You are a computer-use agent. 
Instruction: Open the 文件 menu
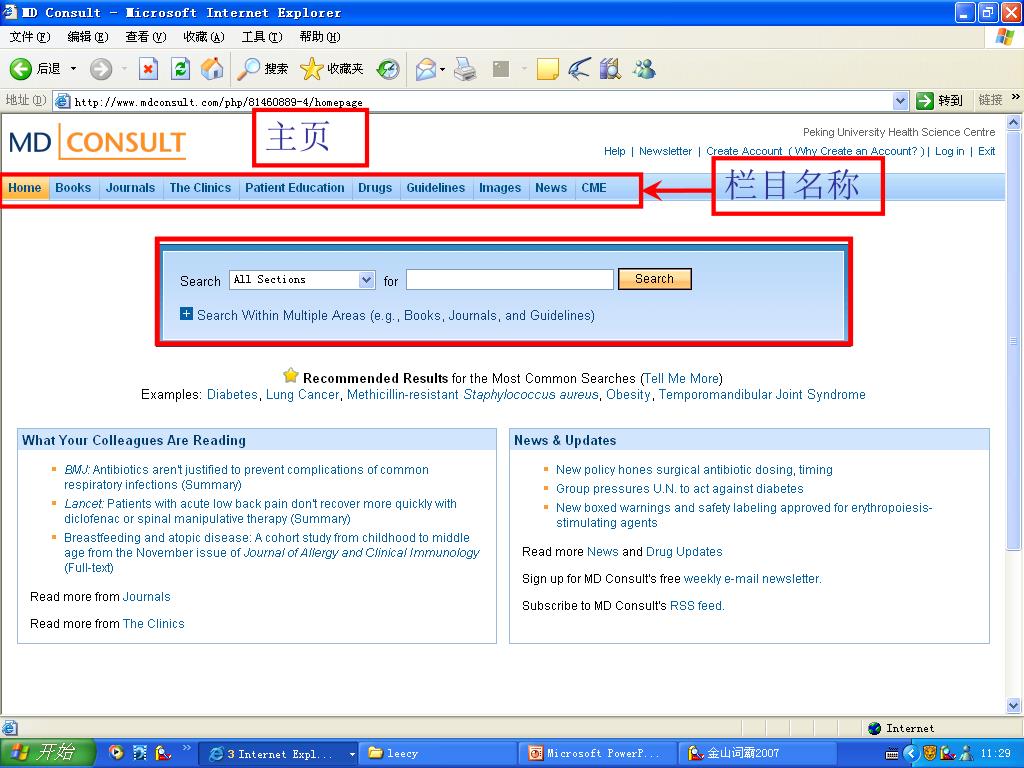30,37
